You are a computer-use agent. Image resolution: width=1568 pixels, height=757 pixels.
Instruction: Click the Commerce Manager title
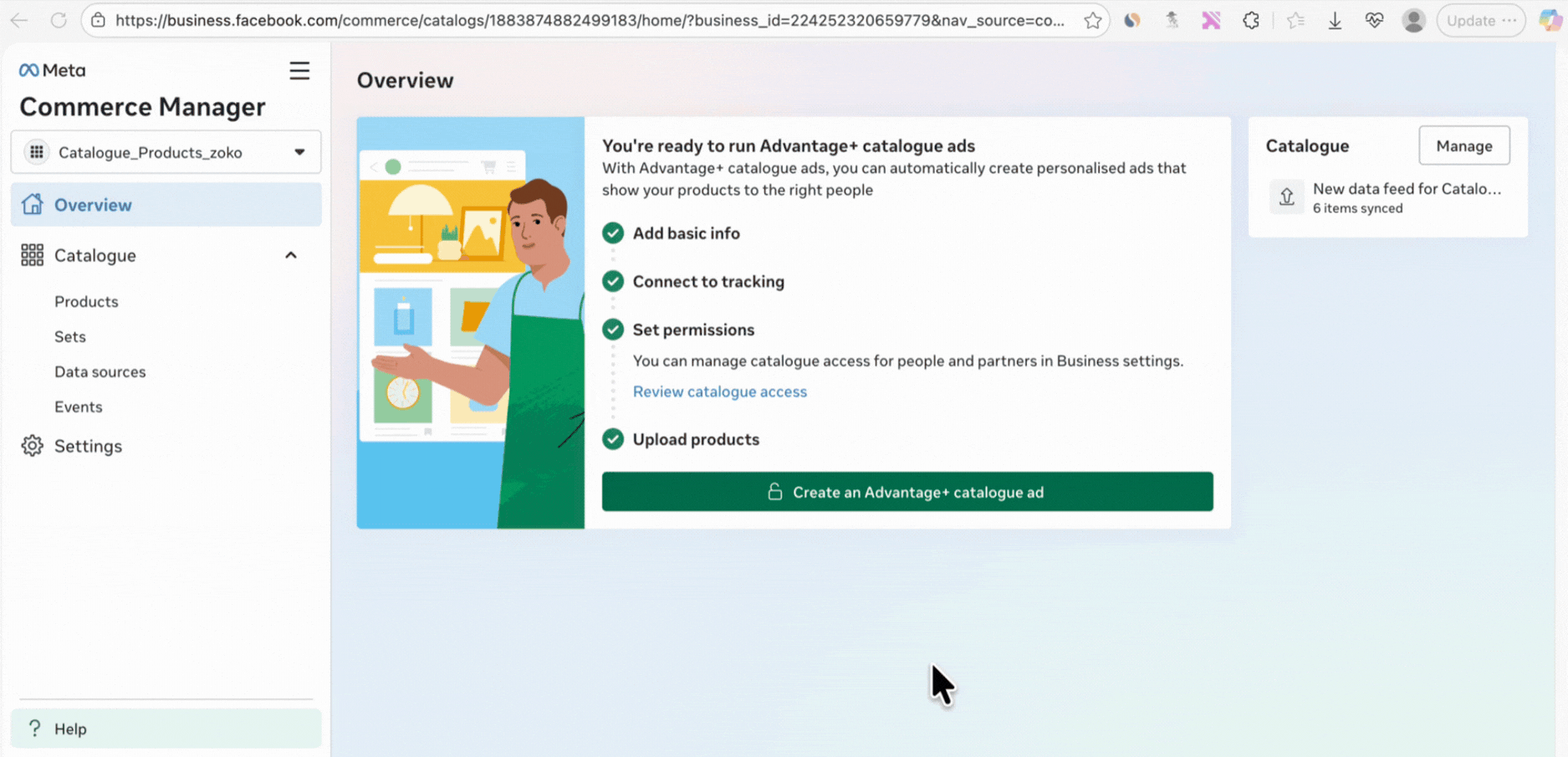pyautogui.click(x=142, y=107)
